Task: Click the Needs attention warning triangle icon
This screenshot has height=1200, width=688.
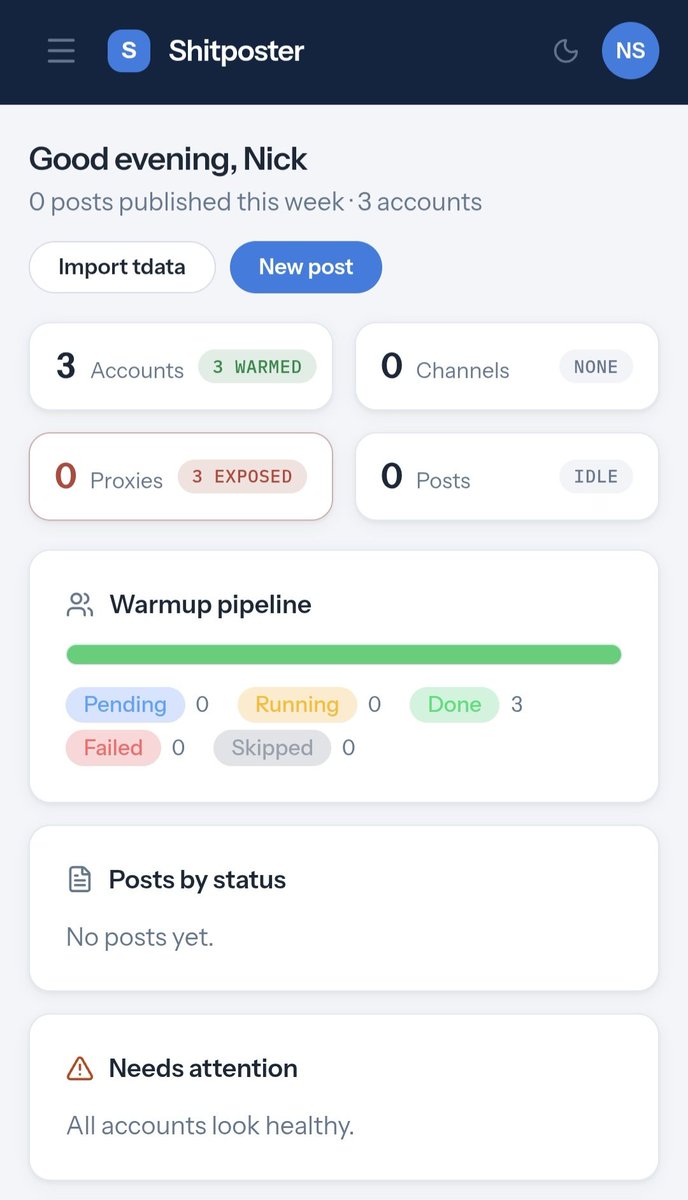Action: [80, 1068]
